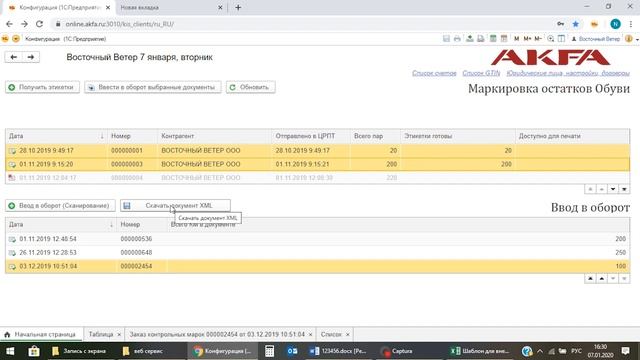Viewport: 640px width, 360px height.
Task: Open Chrome three-dot menu
Action: 631,24
